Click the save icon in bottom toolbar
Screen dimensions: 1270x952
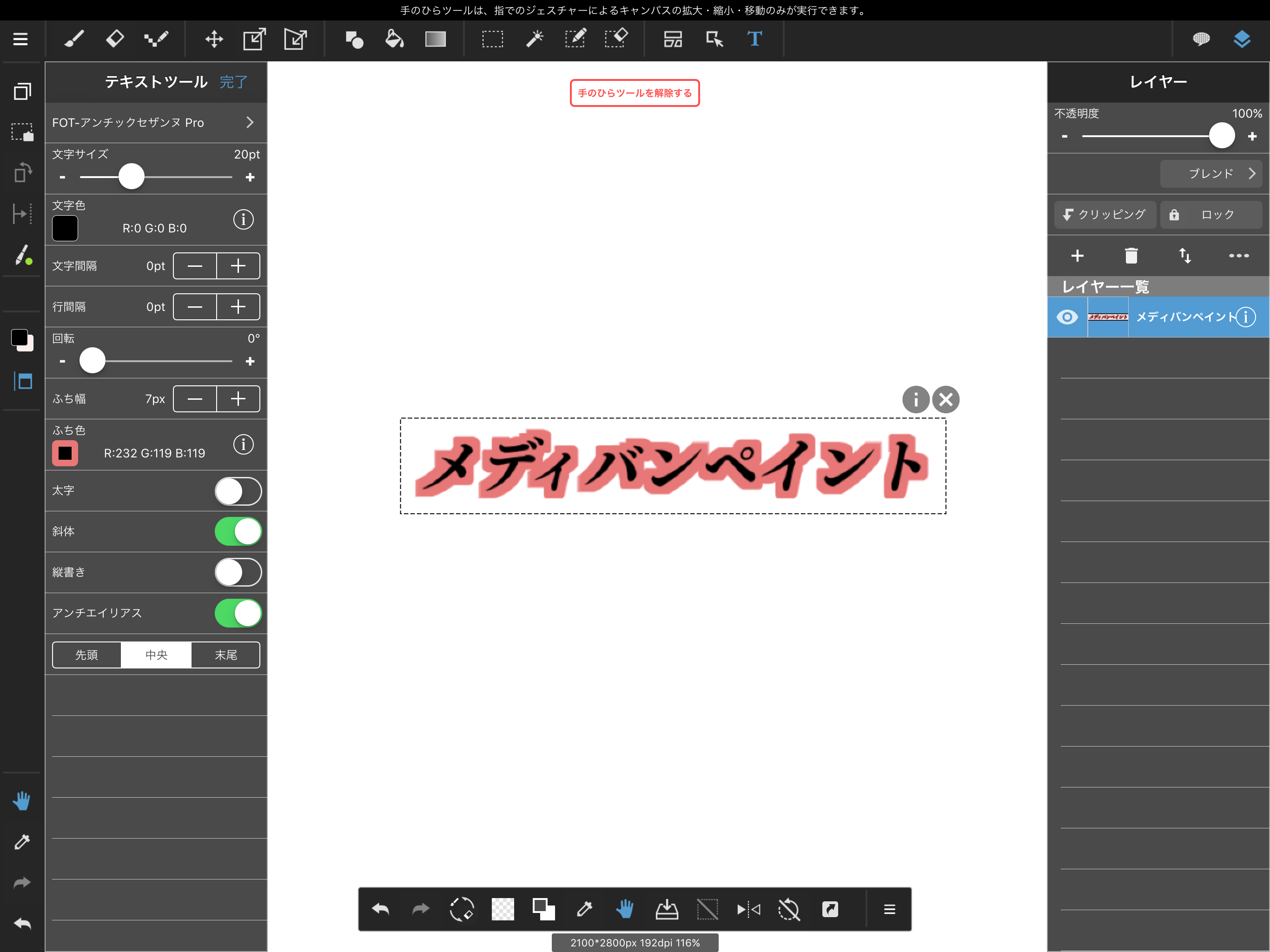tap(667, 909)
